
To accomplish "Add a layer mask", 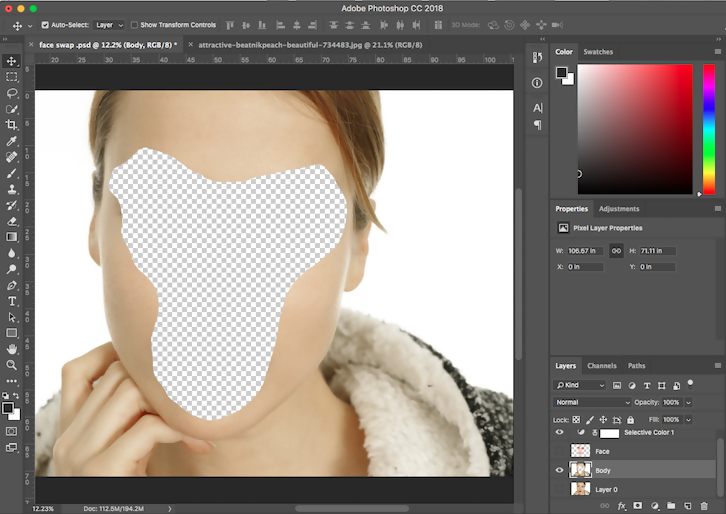I will (638, 506).
